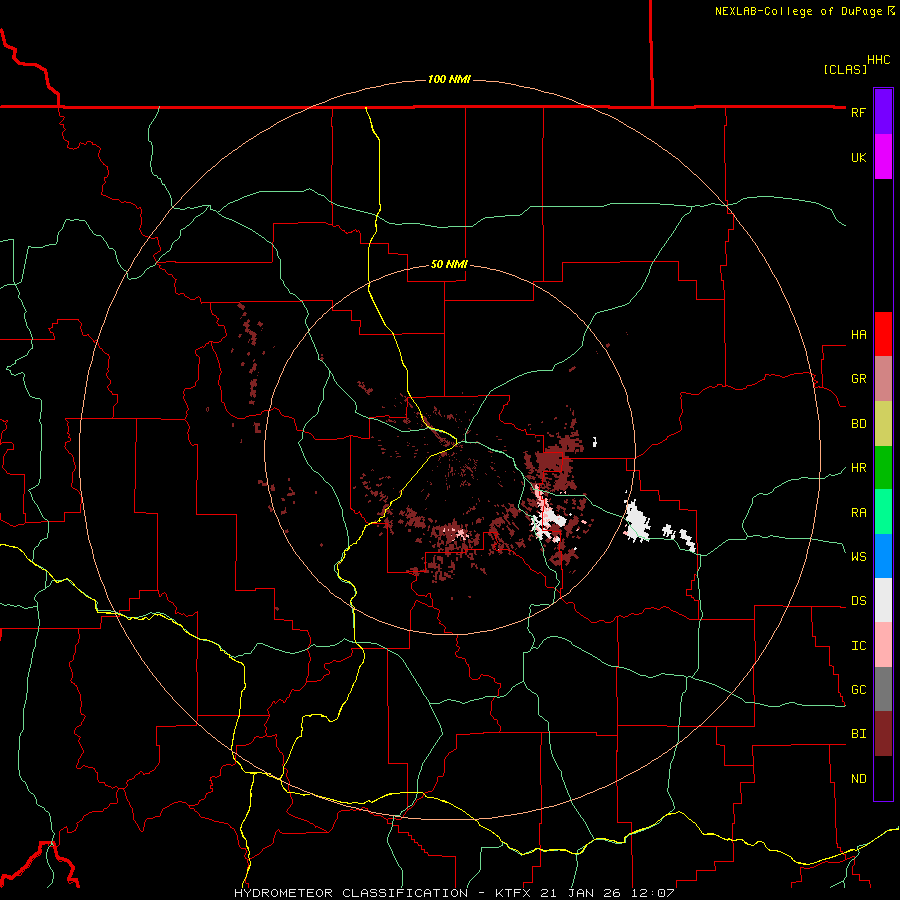Click the IC legend label
This screenshot has width=900, height=900.
(858, 646)
